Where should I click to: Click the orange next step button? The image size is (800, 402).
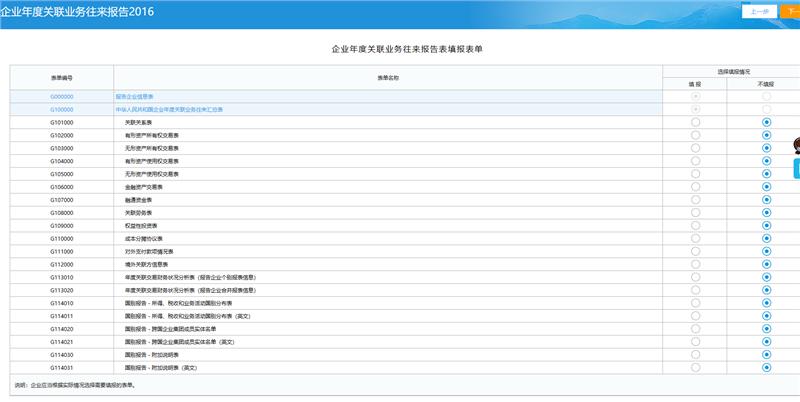click(789, 11)
